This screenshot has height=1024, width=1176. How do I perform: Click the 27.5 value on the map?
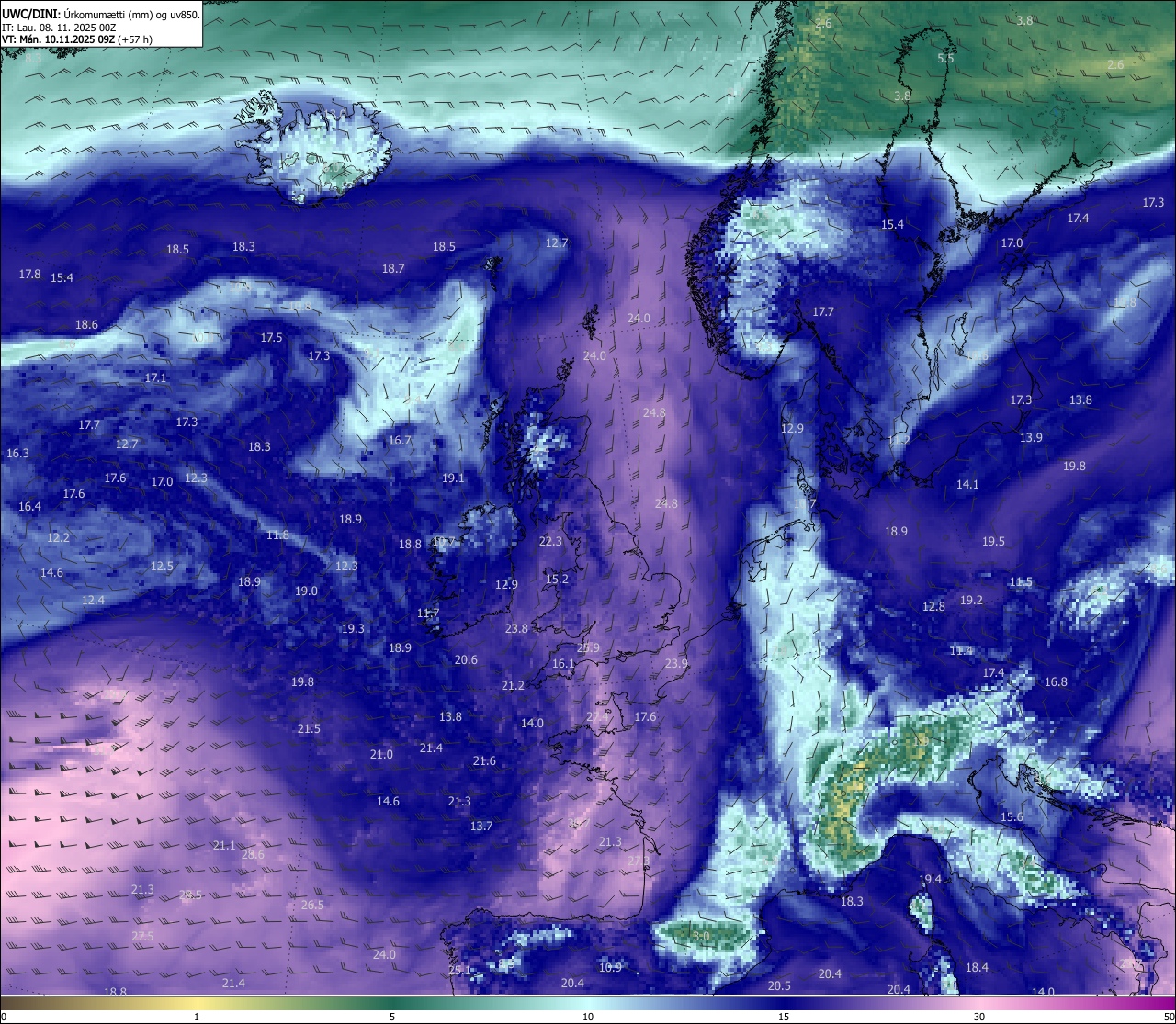pyautogui.click(x=142, y=937)
